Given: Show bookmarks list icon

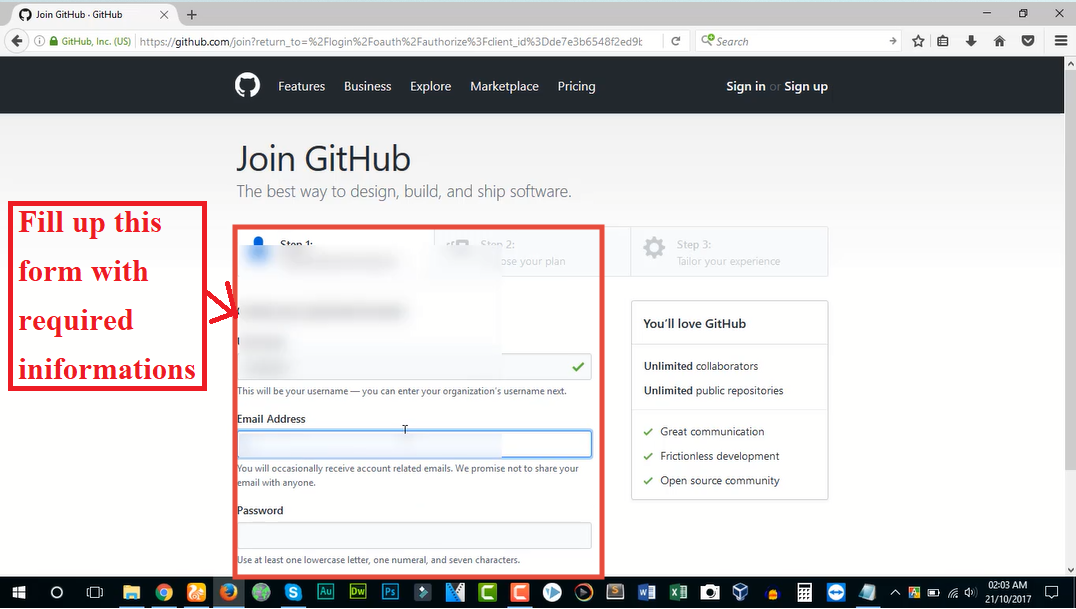Looking at the screenshot, I should coord(943,41).
